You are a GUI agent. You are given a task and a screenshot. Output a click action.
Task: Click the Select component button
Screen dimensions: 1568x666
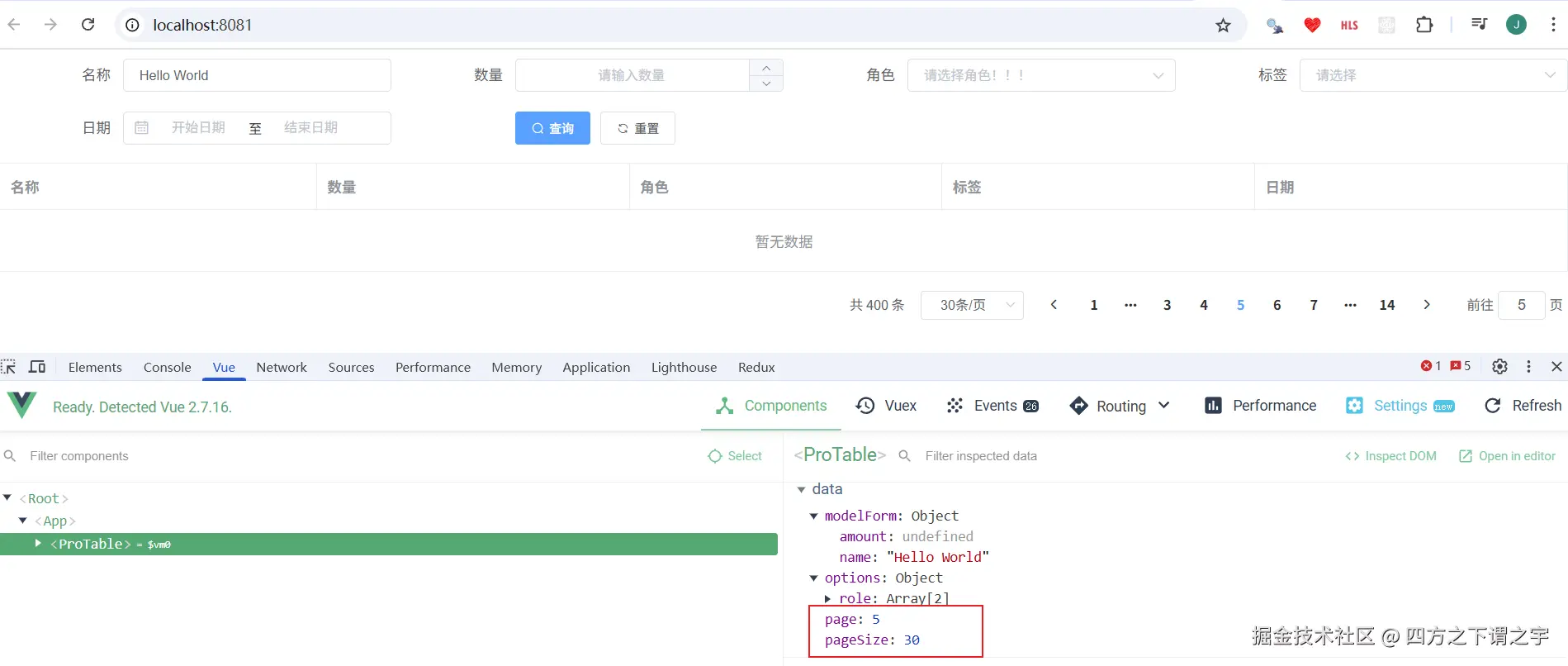[735, 456]
